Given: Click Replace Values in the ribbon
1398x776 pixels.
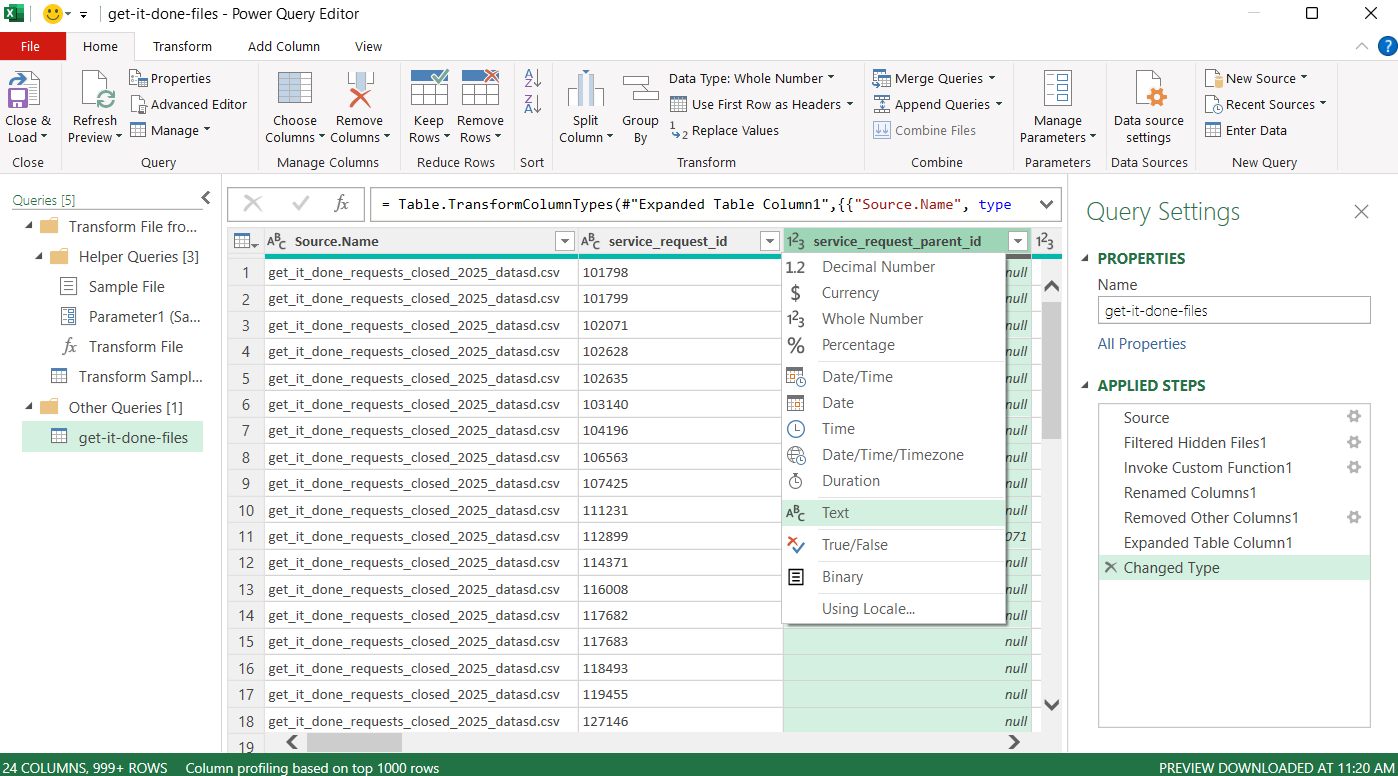Looking at the screenshot, I should coord(726,130).
